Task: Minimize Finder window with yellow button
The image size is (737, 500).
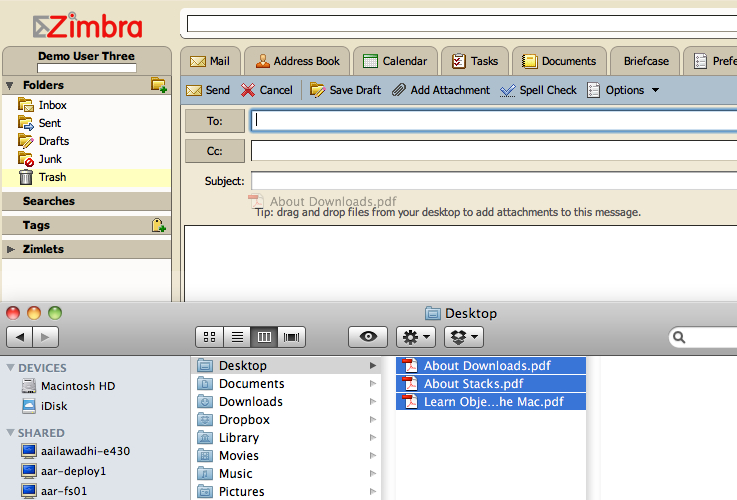Action: (x=34, y=313)
